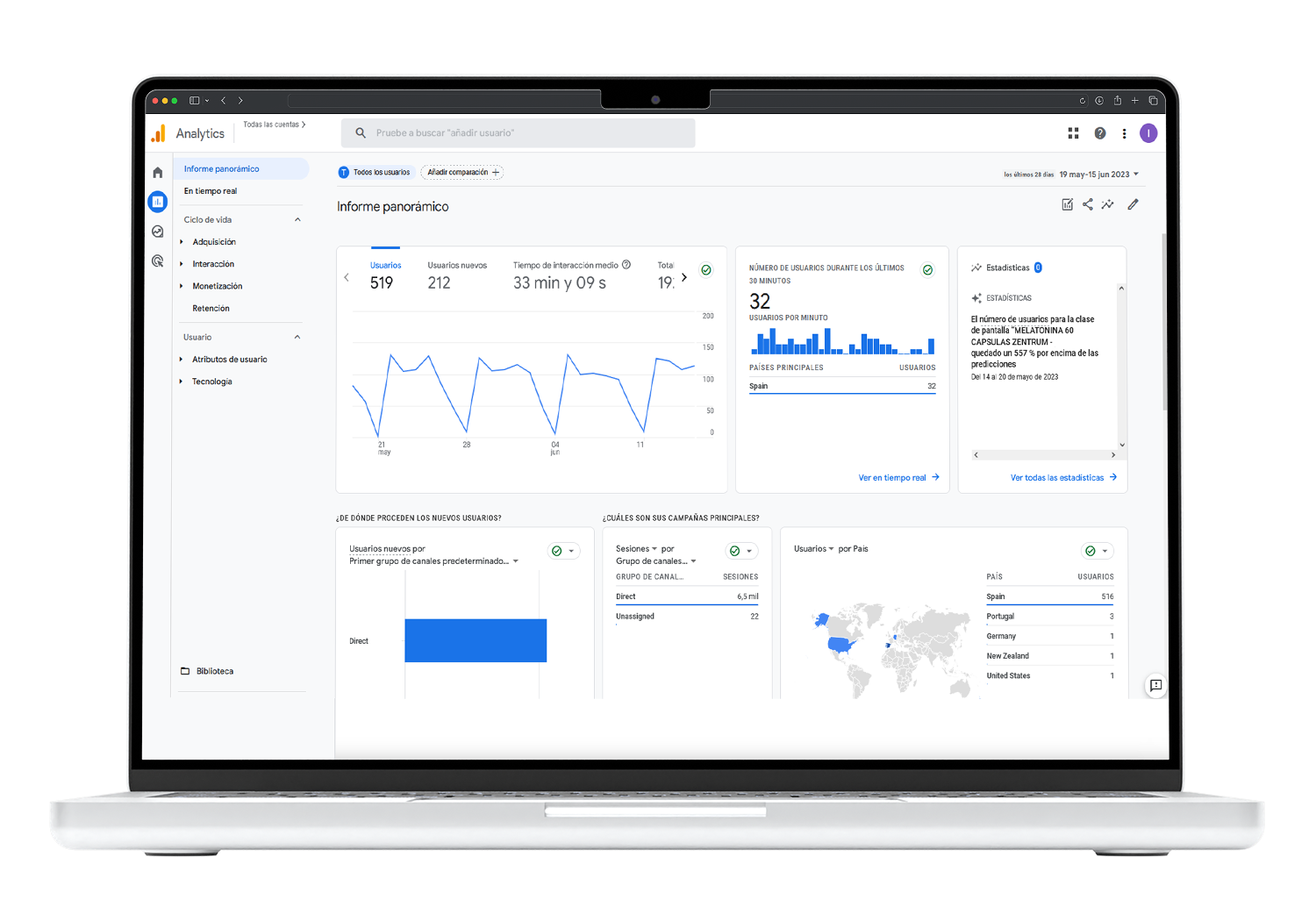Open check dropdown on Usuarios nuevos card
The height and width of the screenshot is (921, 1316).
click(563, 551)
